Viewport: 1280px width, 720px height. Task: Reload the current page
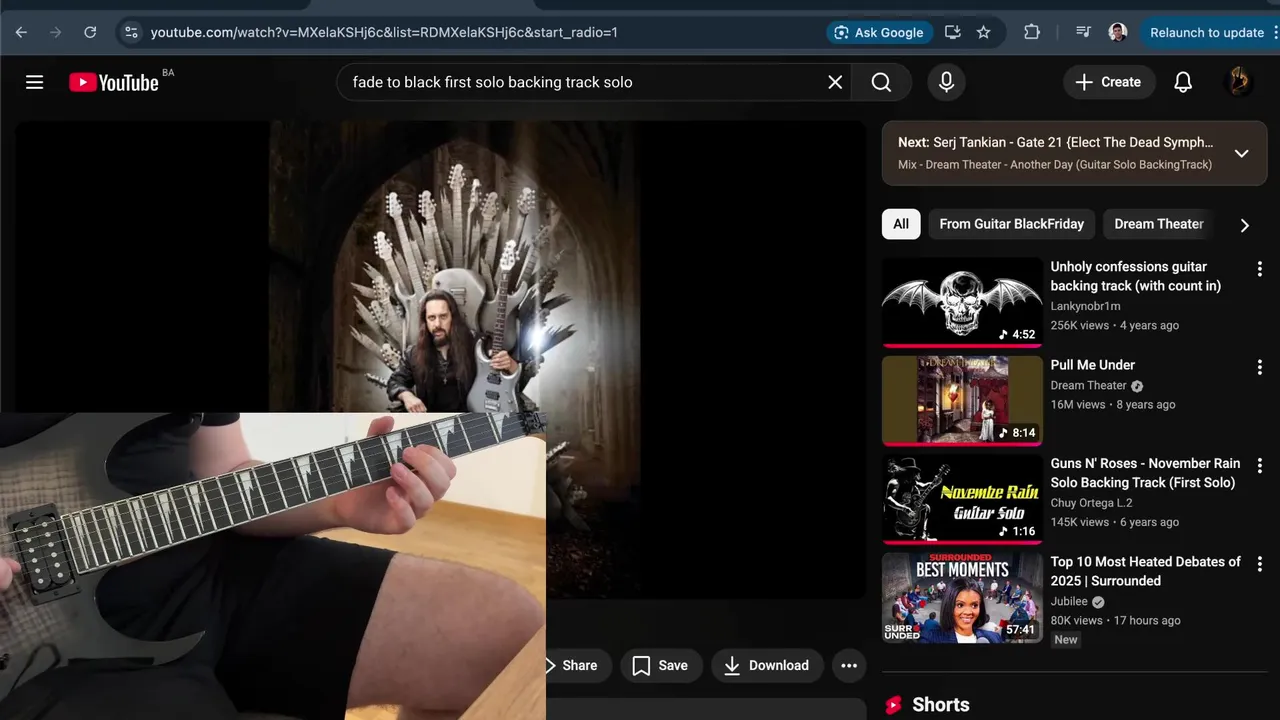click(90, 32)
